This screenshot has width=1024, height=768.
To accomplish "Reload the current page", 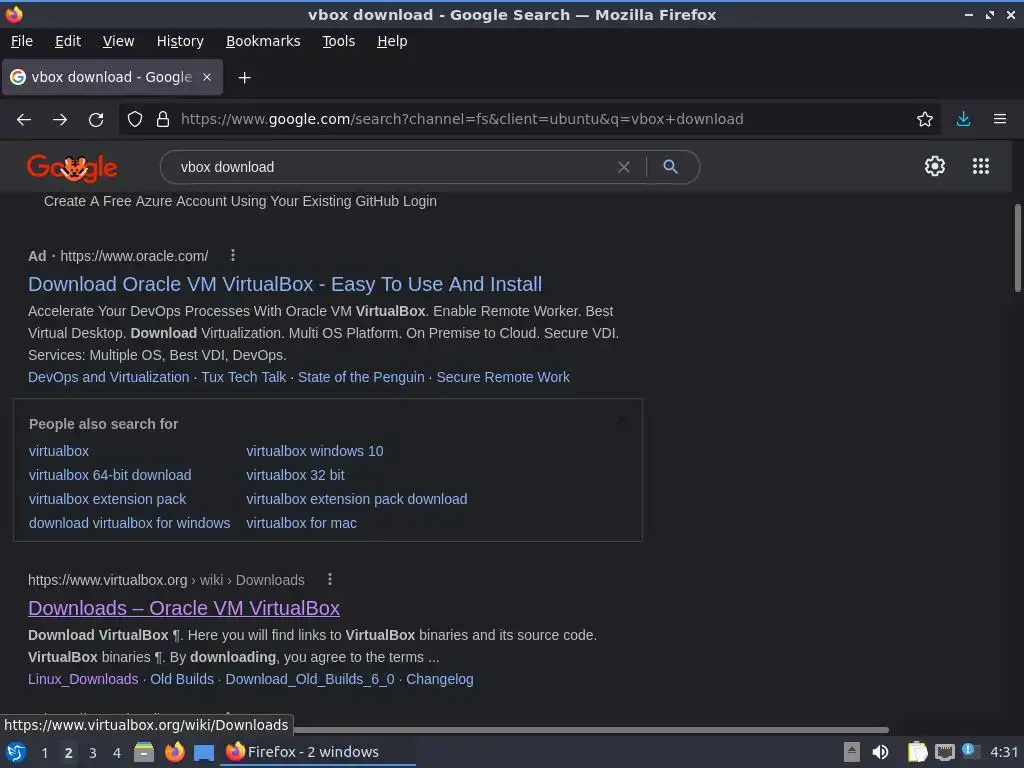I will [96, 120].
